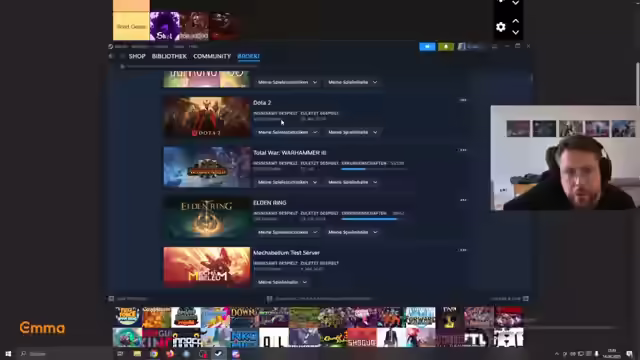The height and width of the screenshot is (360, 640).
Task: Select the FORWARD game tile in bottom image pool
Action: (x=420, y=317)
